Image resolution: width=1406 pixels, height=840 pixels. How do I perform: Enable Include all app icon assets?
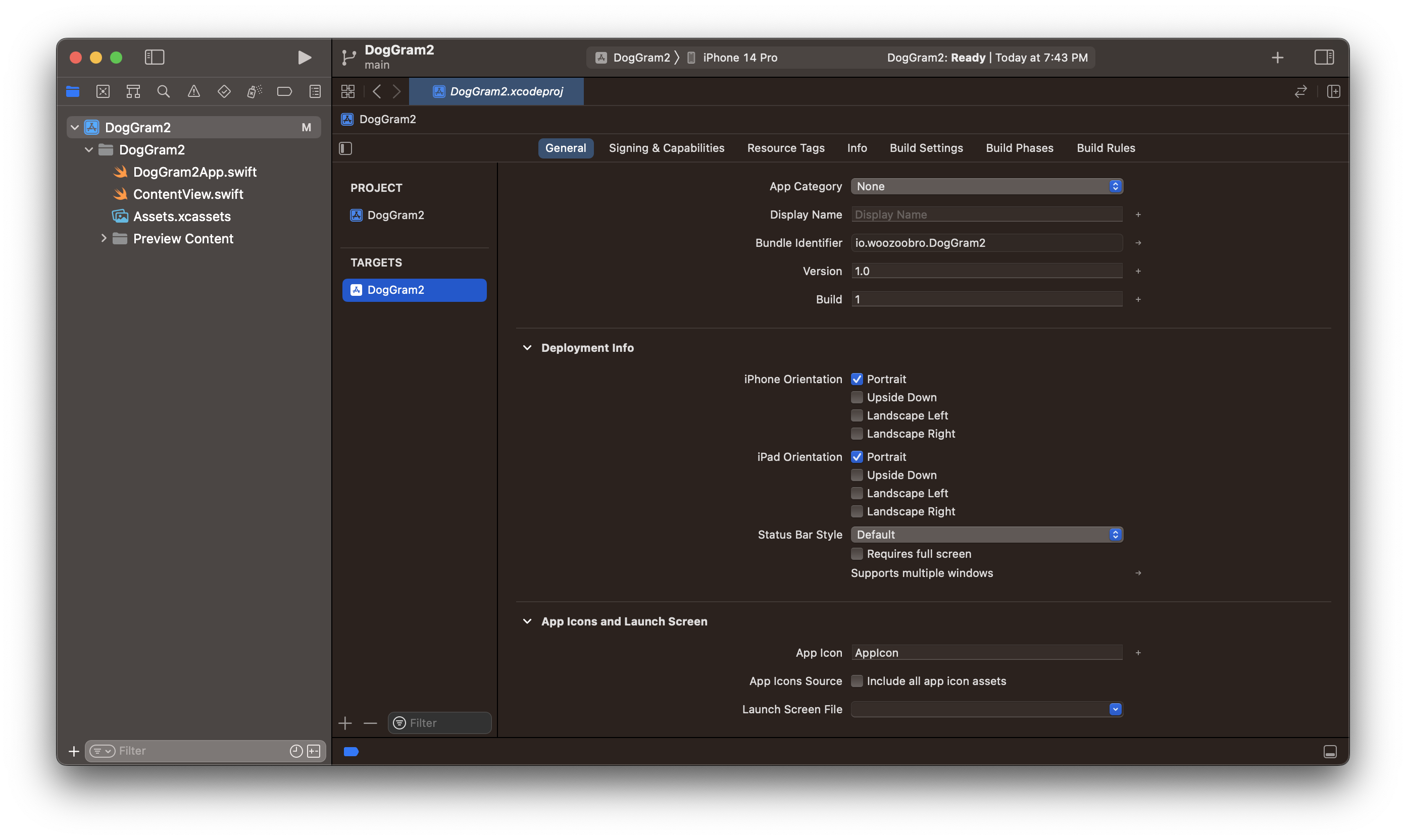click(x=858, y=681)
